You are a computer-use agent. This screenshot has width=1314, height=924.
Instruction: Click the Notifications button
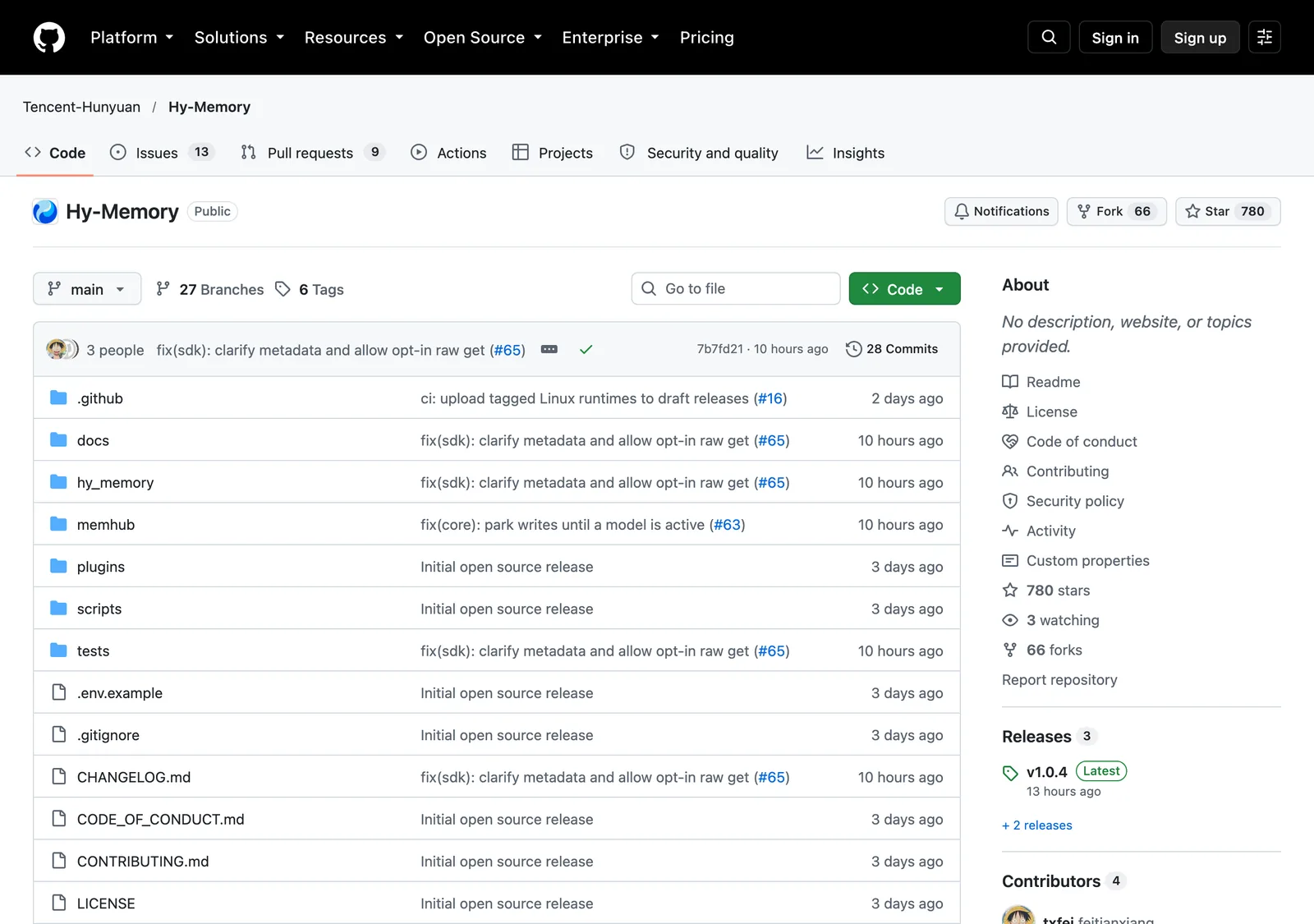1001,212
